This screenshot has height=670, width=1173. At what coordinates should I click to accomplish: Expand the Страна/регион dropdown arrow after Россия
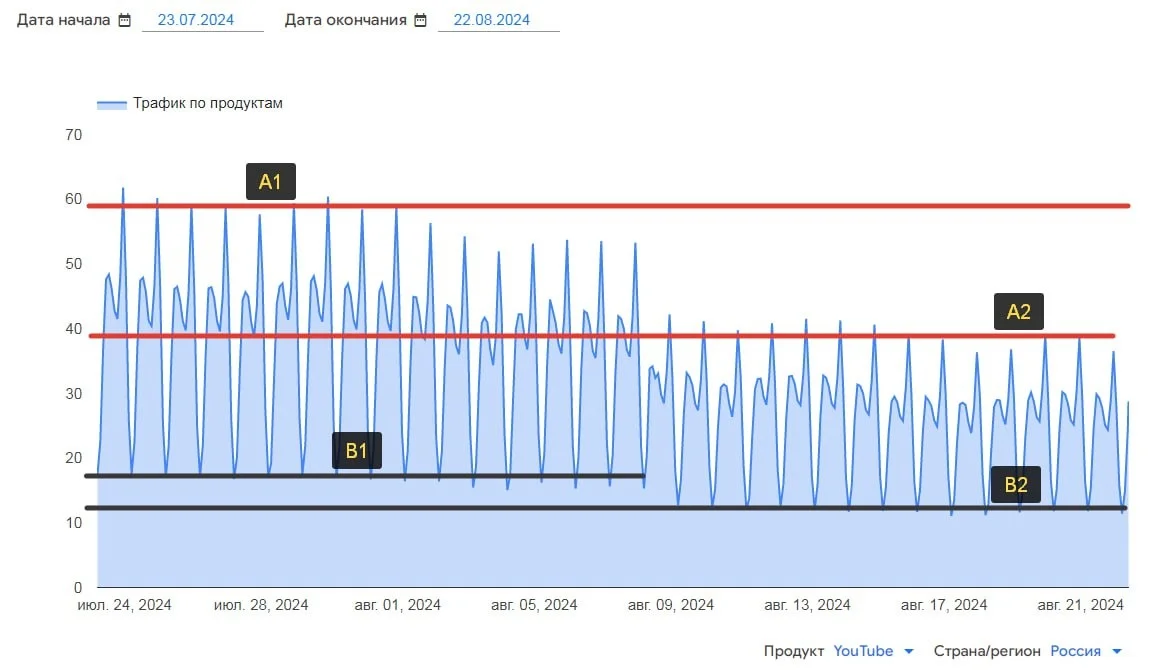coord(1116,652)
